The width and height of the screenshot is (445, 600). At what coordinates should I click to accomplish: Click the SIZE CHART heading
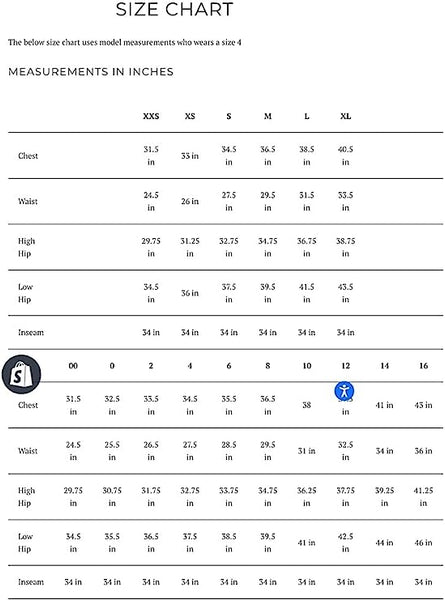[x=174, y=9]
